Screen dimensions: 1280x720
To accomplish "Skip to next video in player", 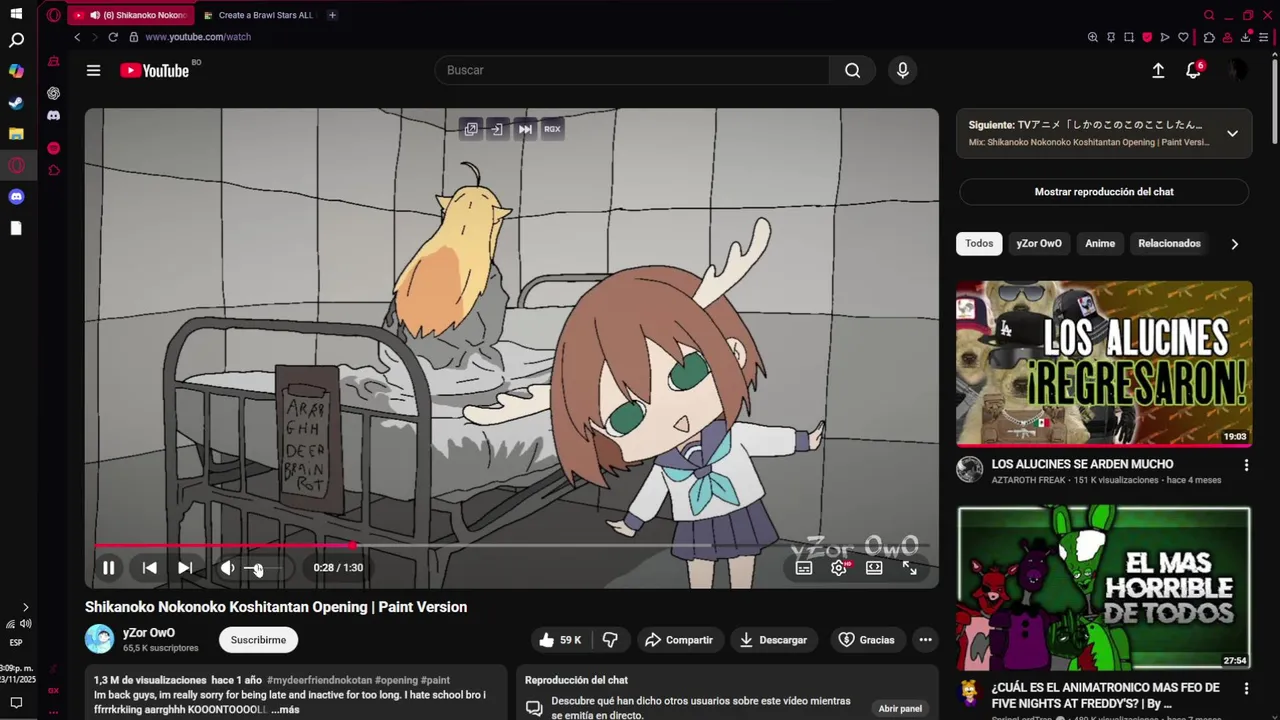I will tap(185, 568).
